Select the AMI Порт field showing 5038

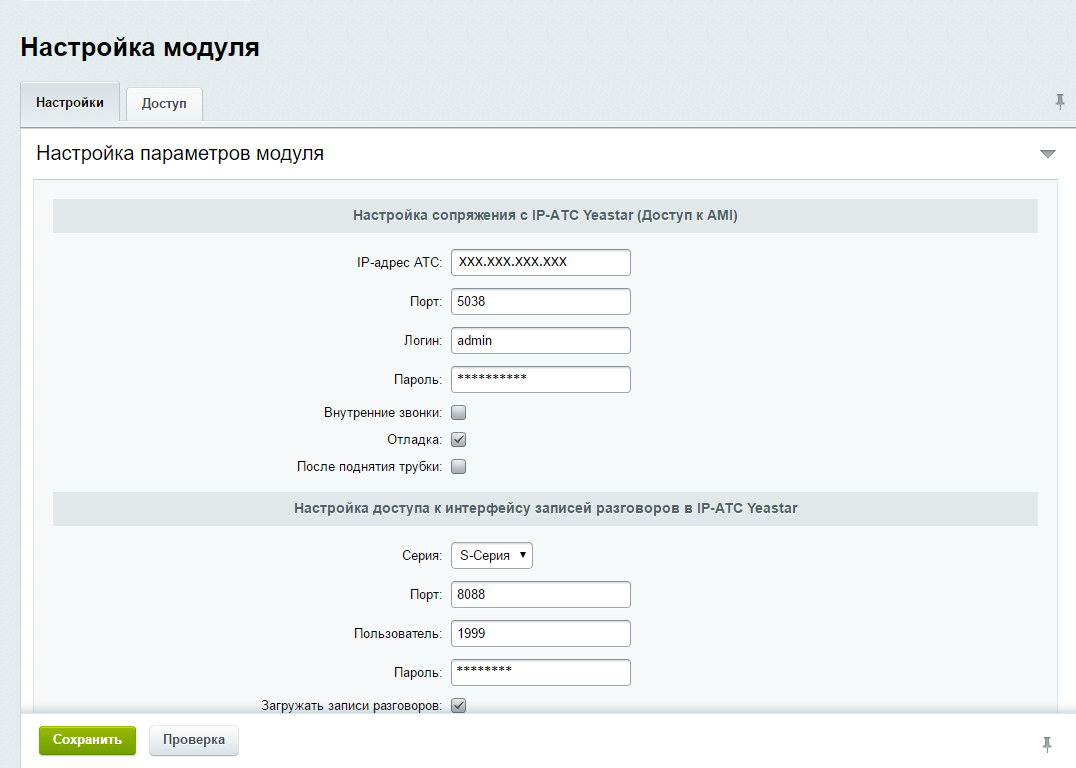point(540,301)
